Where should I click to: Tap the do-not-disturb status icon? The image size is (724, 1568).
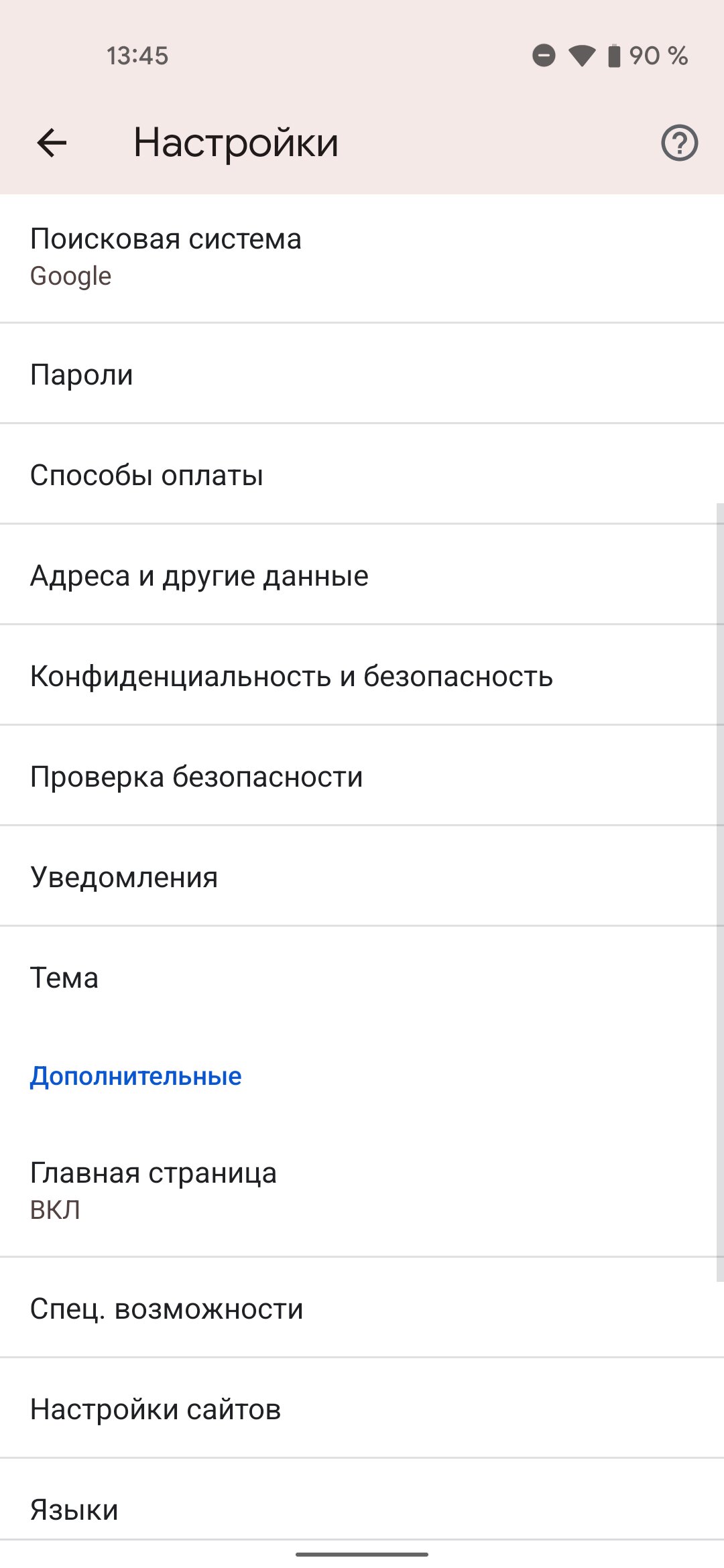(544, 56)
